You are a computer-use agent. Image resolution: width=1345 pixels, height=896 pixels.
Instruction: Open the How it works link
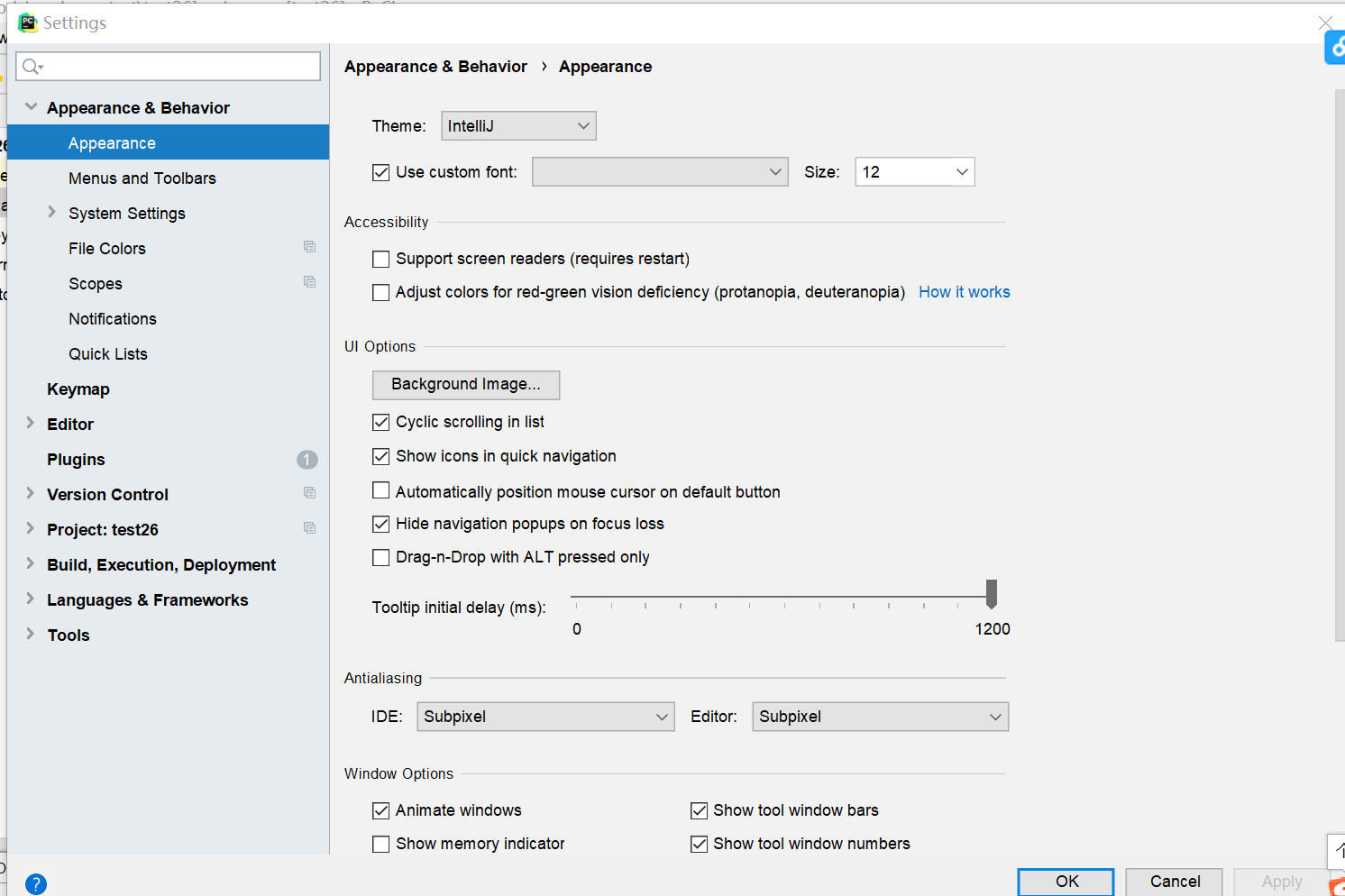click(965, 292)
